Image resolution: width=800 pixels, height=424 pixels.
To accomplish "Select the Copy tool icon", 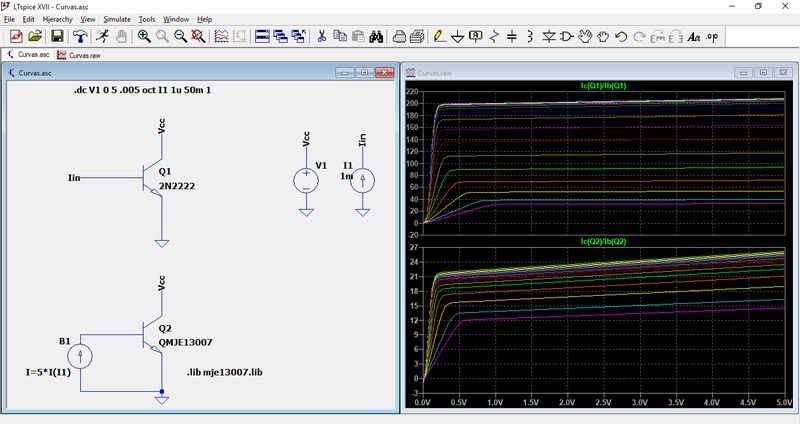I will pos(340,36).
